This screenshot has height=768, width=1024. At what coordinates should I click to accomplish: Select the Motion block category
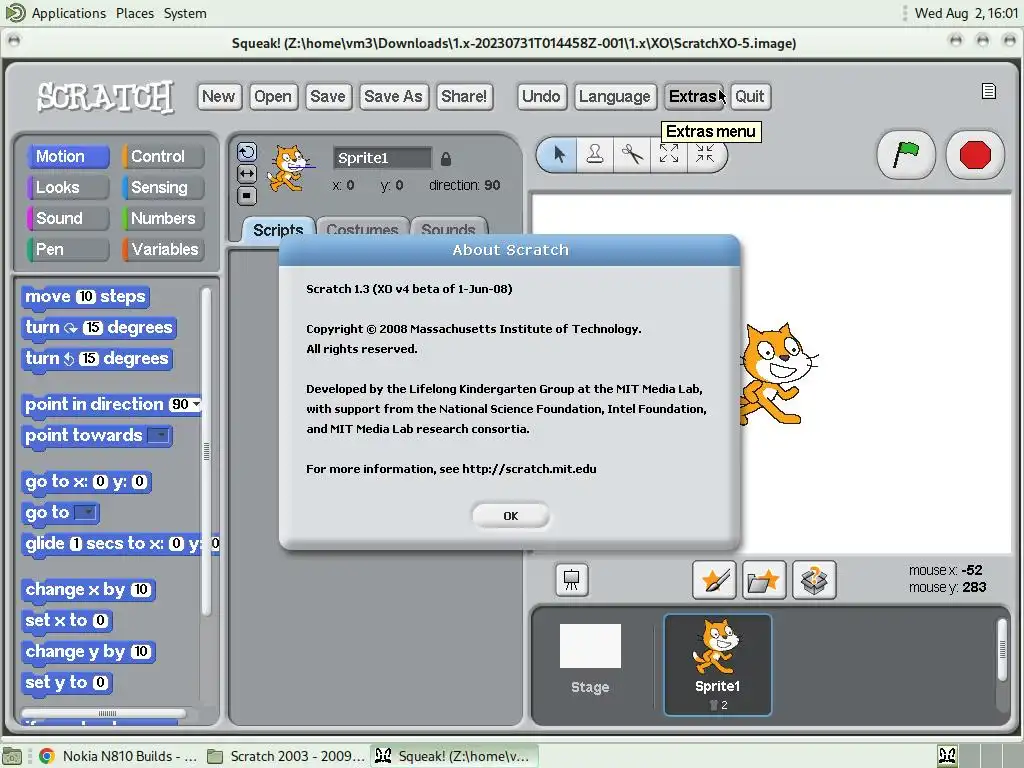point(68,156)
